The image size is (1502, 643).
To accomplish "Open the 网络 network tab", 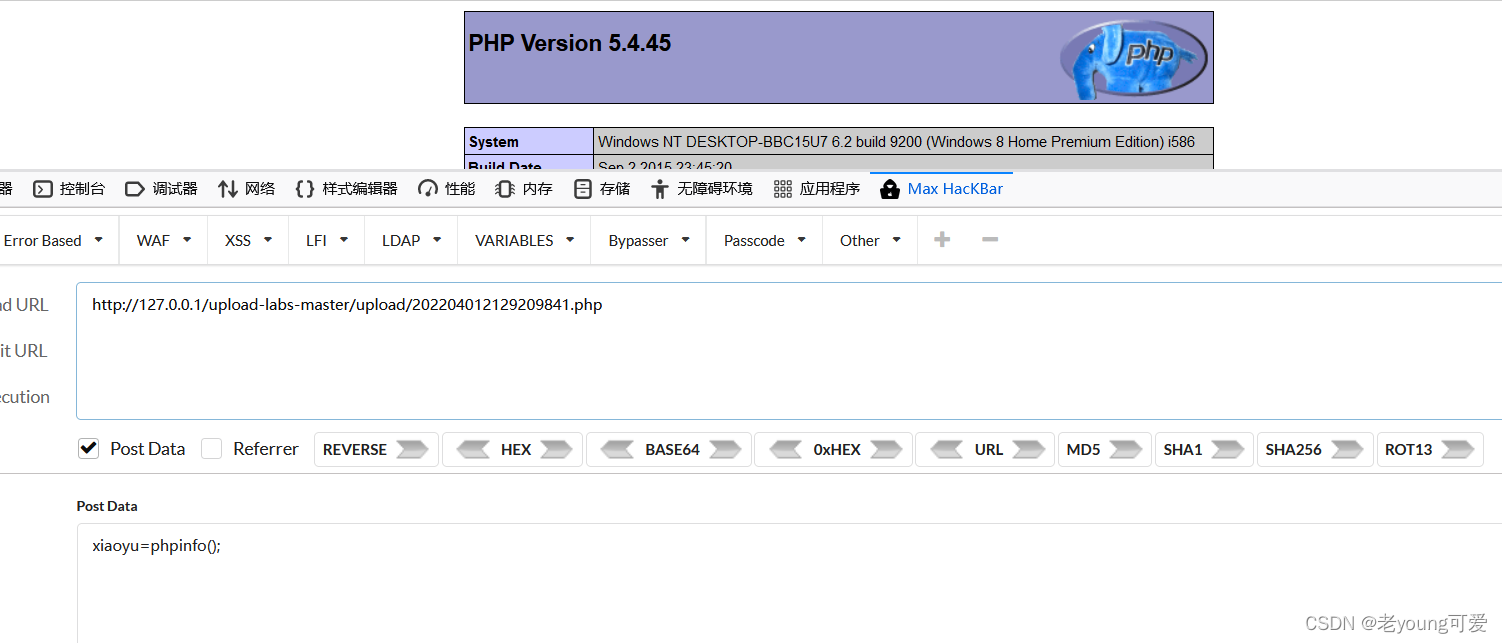I will coord(246,189).
